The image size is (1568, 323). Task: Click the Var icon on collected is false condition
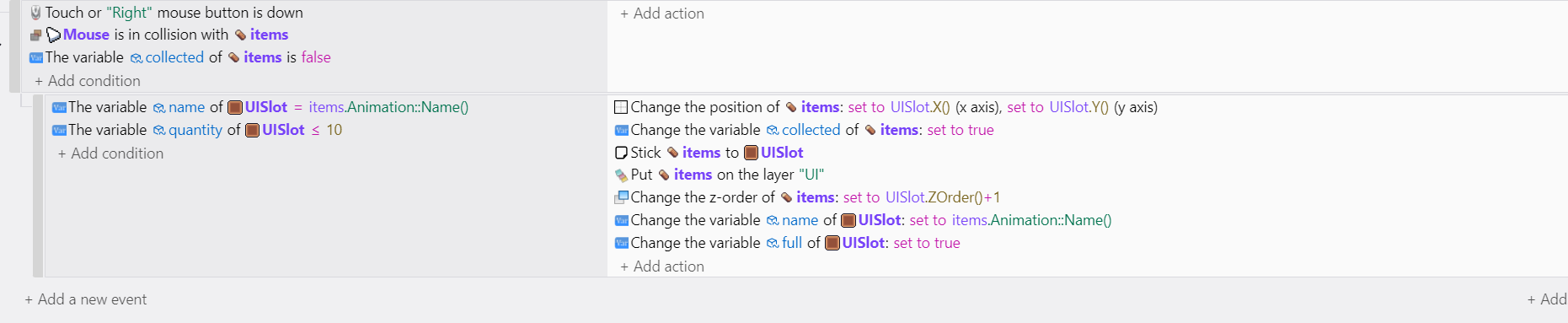point(36,58)
